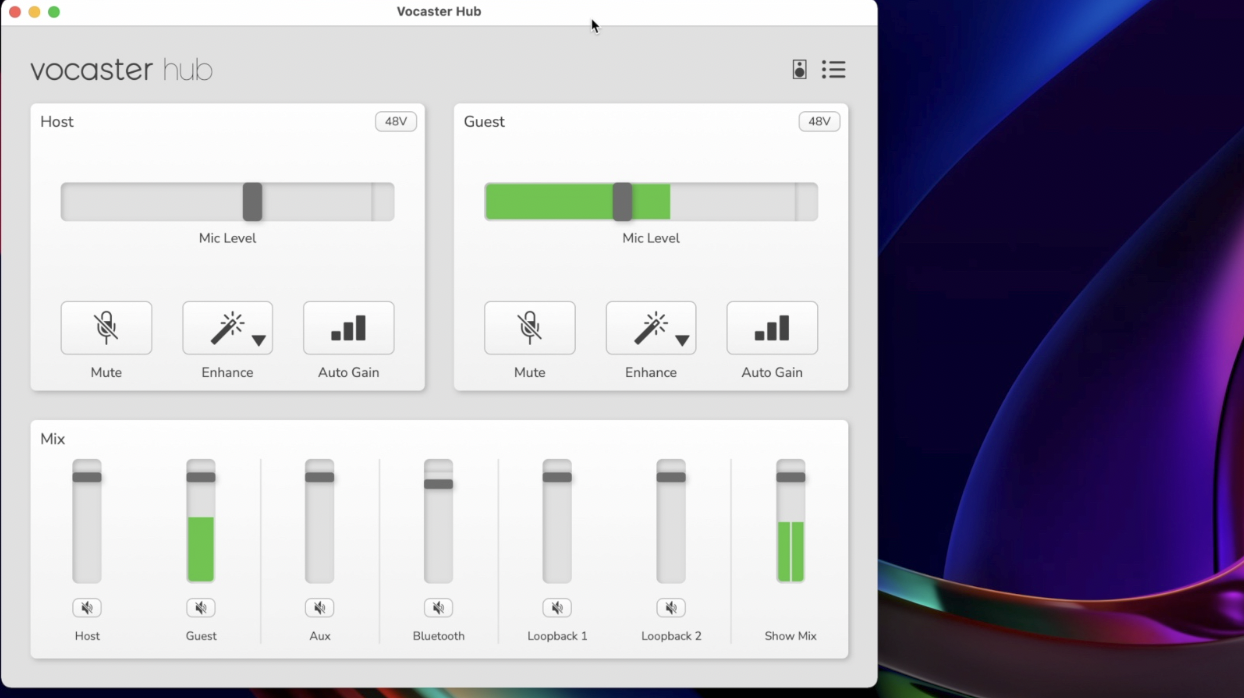Click the speaker monitor icon at top right
Viewport: 1244px width, 698px height.
coord(799,69)
